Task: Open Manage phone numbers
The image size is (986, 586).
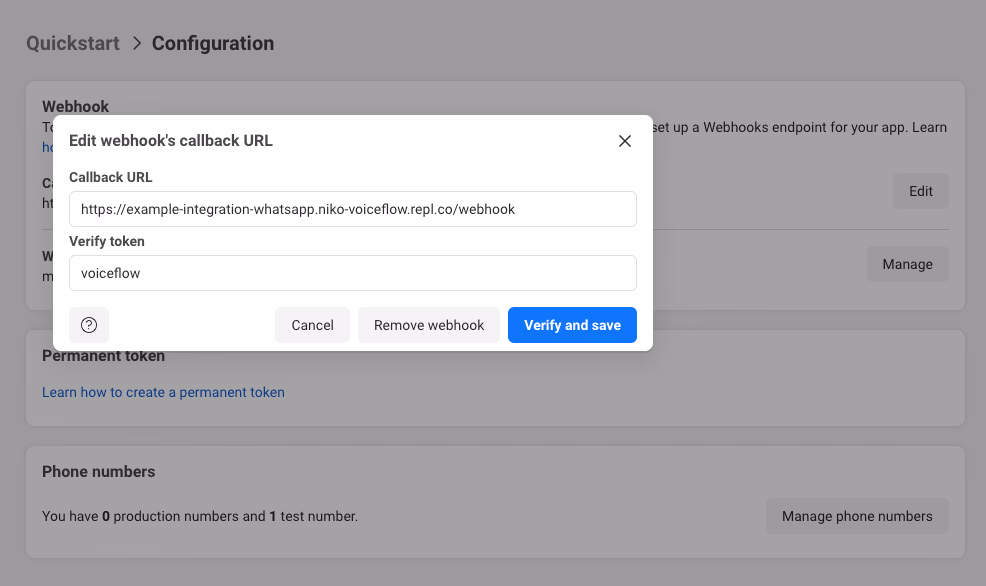Action: click(857, 516)
